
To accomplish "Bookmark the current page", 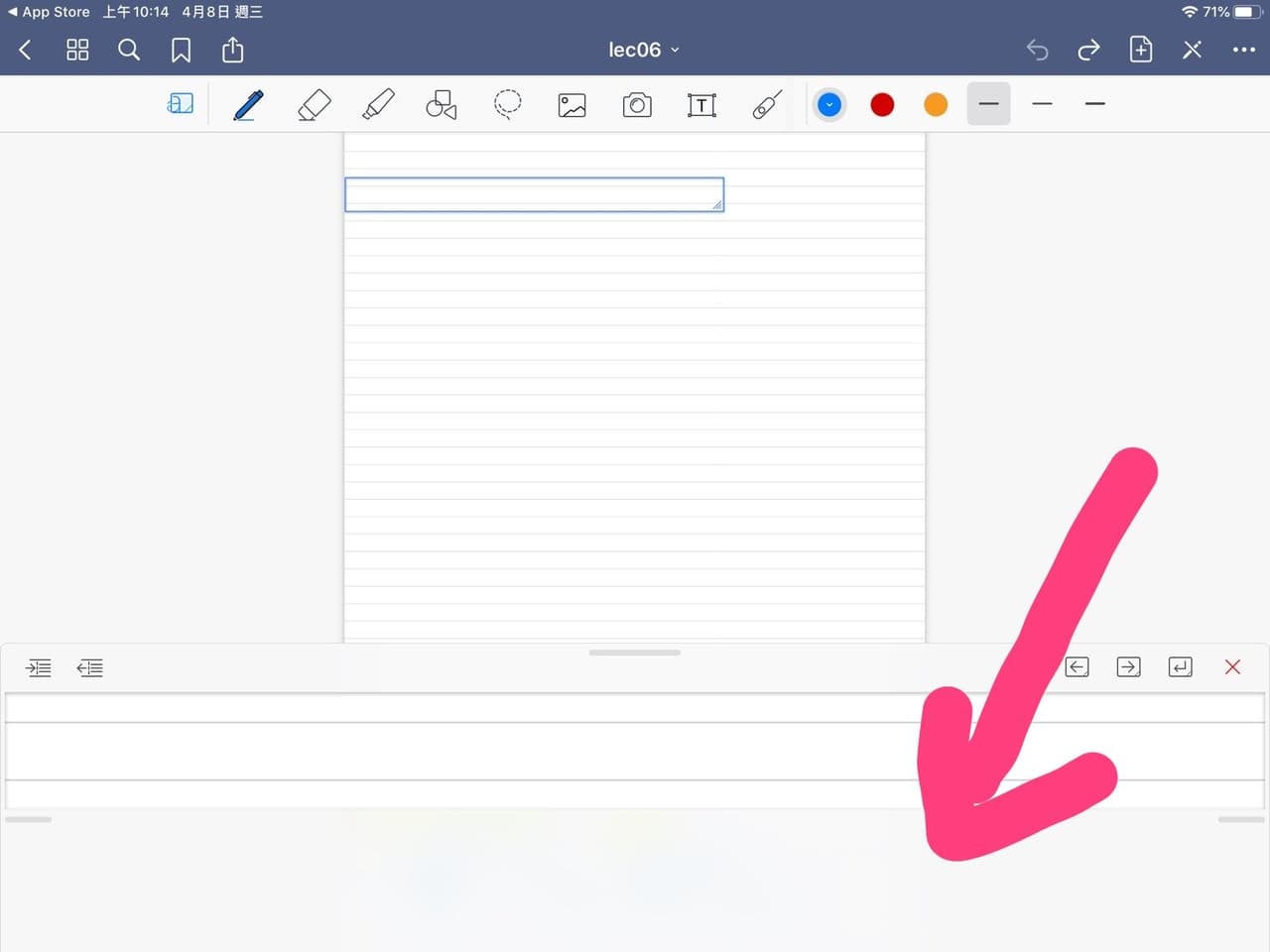I will pyautogui.click(x=181, y=50).
